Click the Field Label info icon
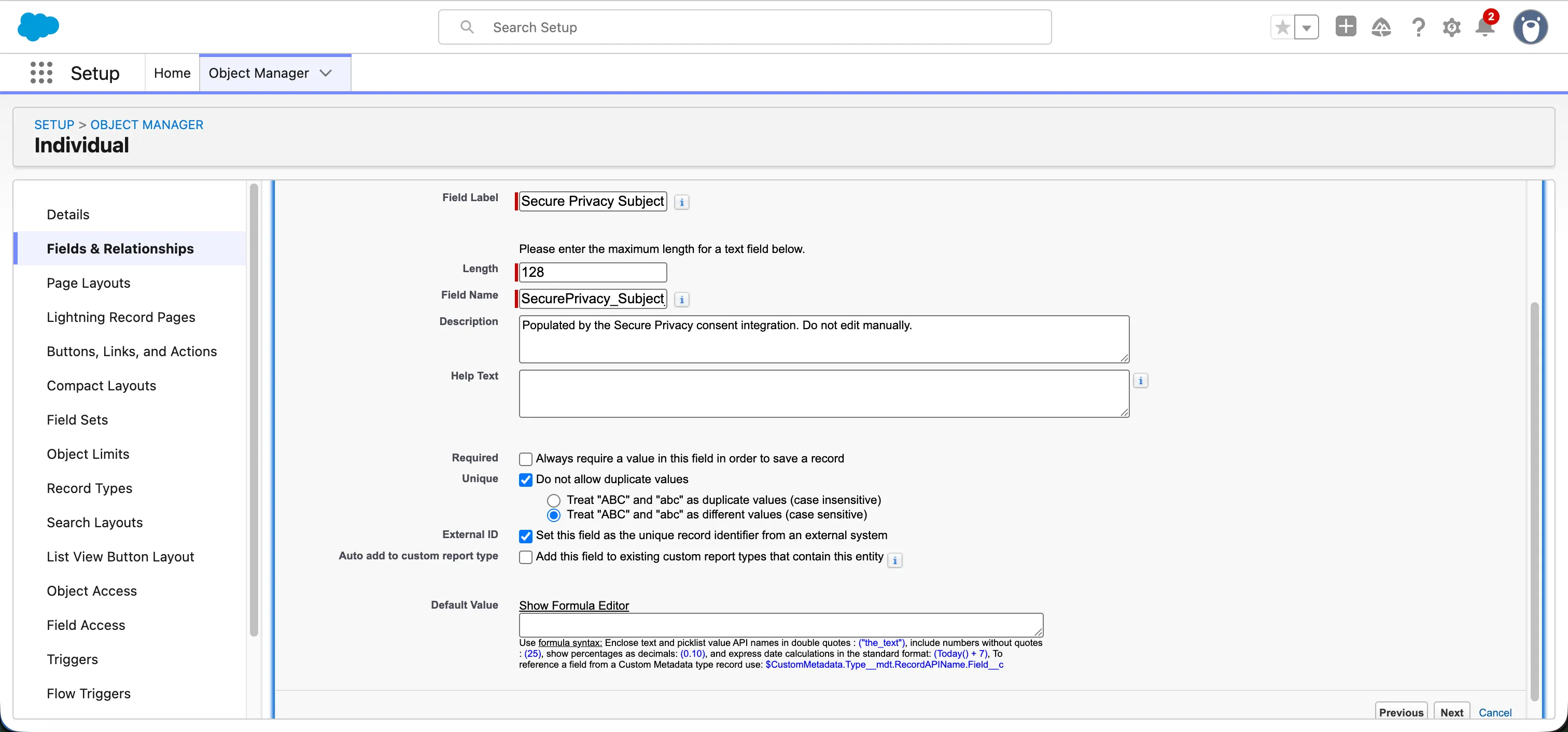Screen dimensions: 1568x732 point(682,202)
